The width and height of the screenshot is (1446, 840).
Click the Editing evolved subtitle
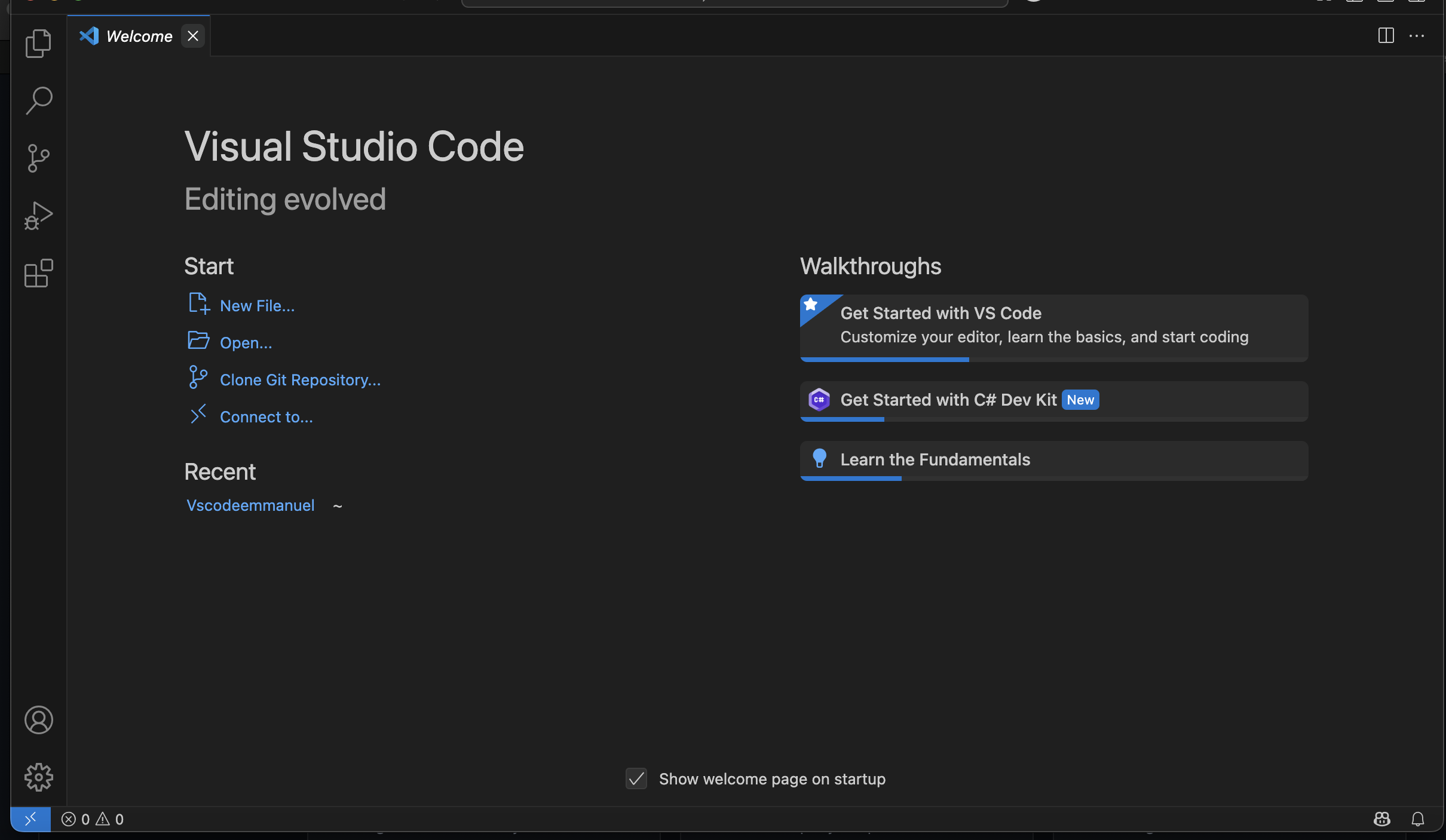click(285, 199)
